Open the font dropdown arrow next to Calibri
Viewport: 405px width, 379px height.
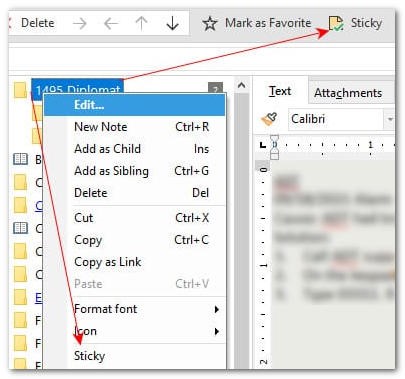click(390, 119)
